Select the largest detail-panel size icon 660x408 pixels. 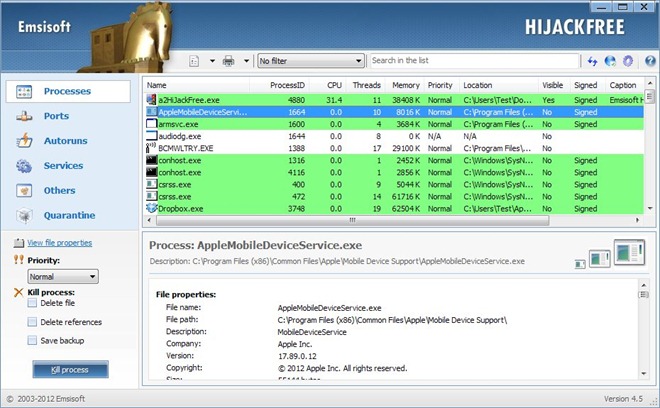coord(629,252)
